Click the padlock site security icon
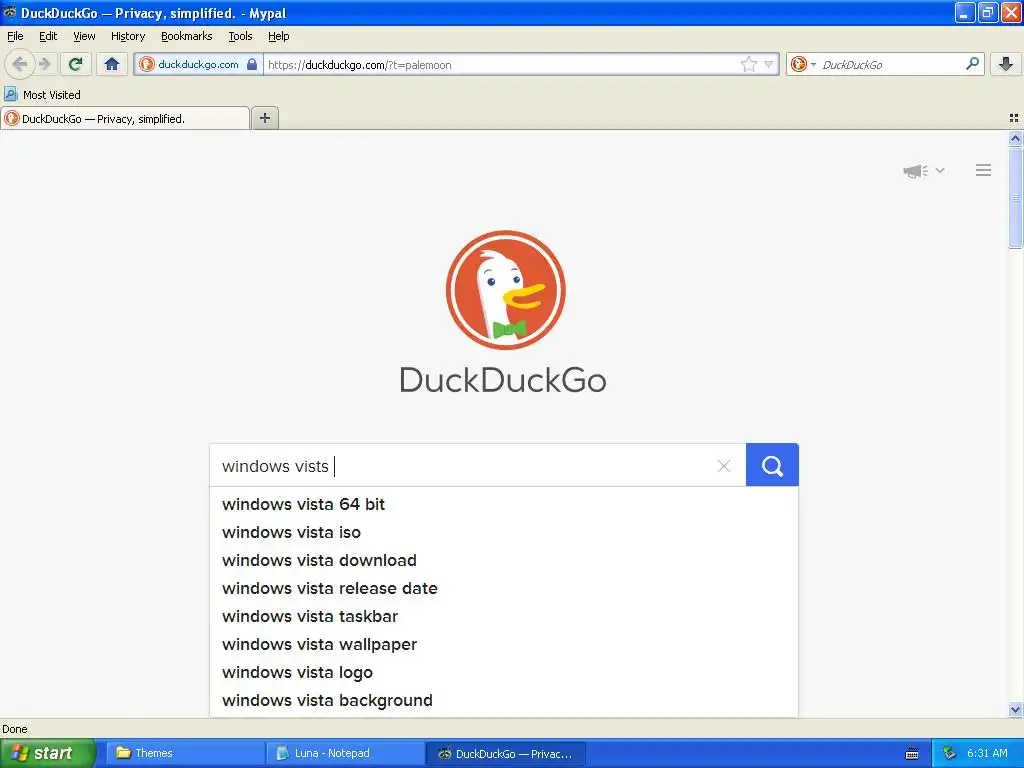 pyautogui.click(x=252, y=64)
